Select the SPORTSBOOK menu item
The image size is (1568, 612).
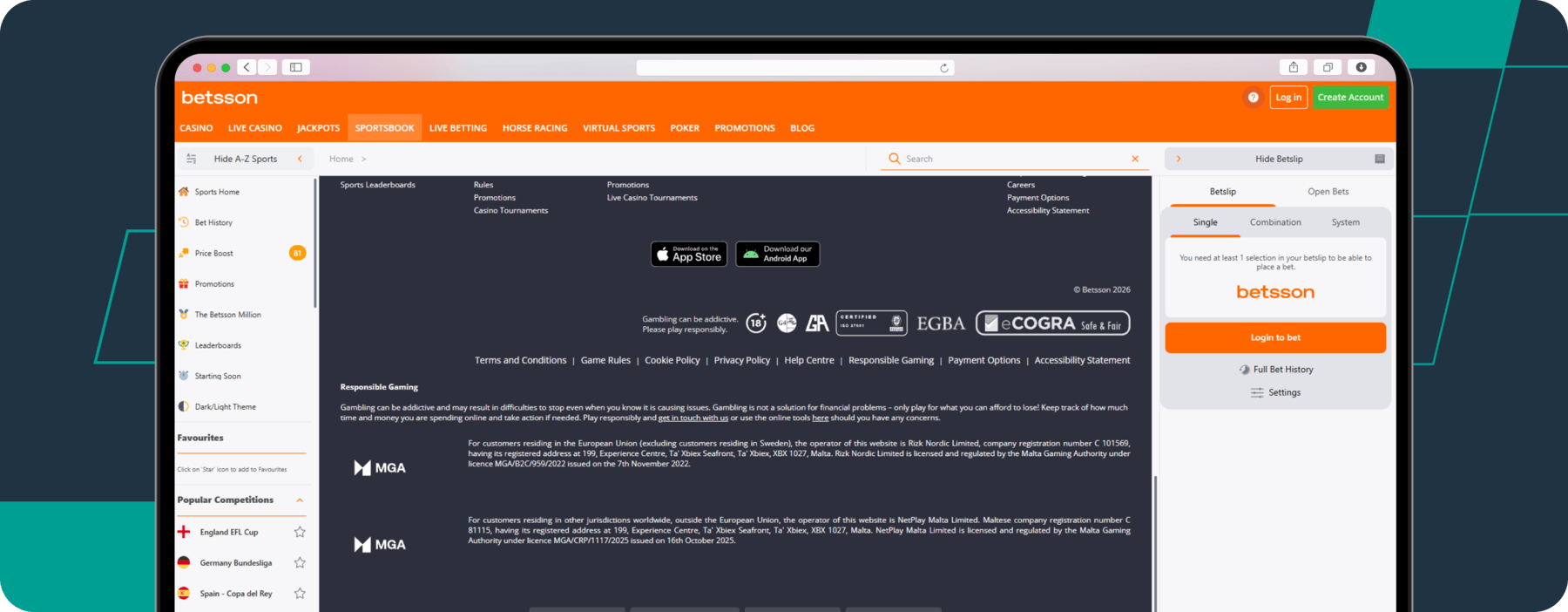click(x=384, y=128)
